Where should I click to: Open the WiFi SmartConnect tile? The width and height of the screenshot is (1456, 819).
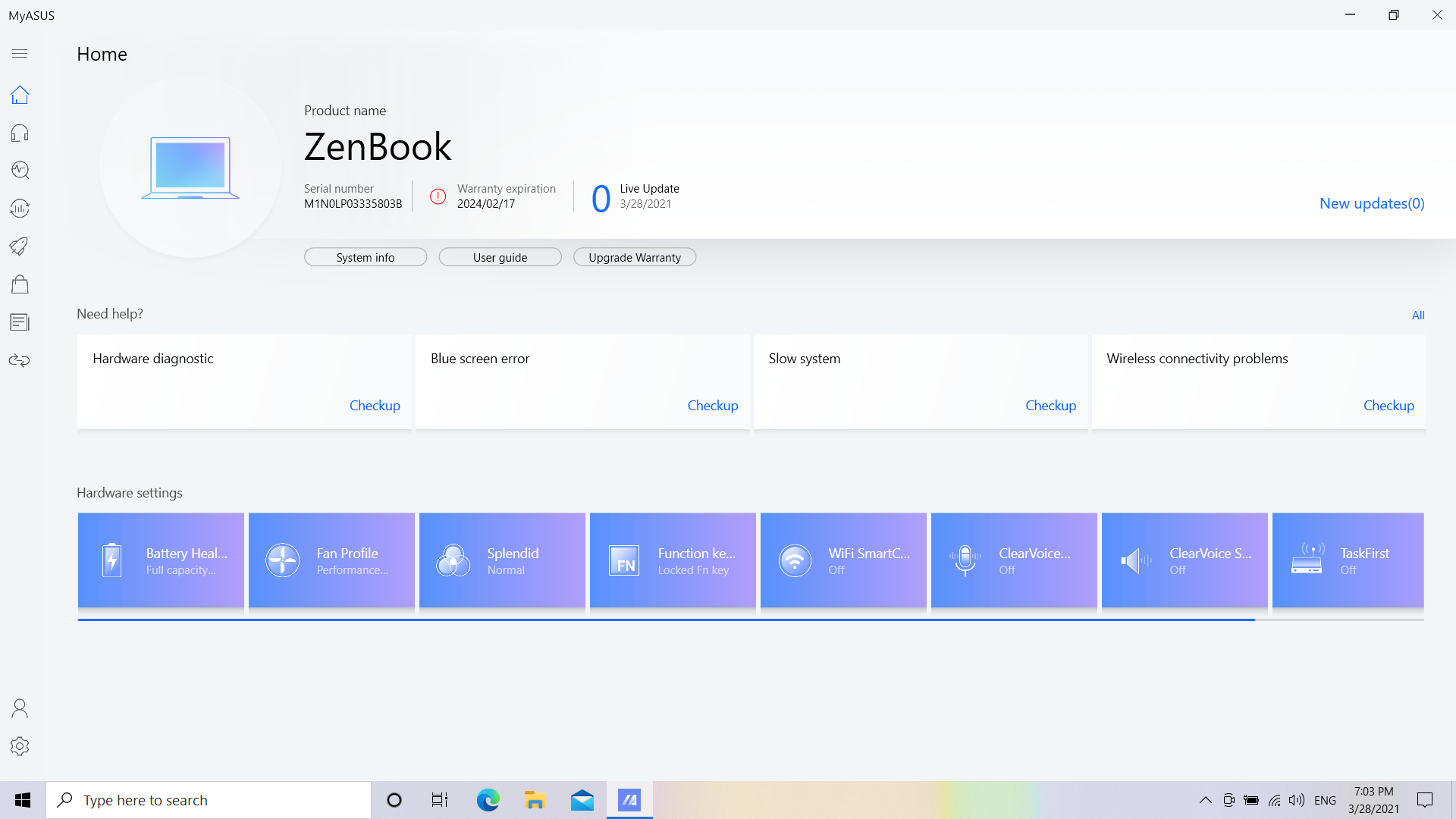843,560
